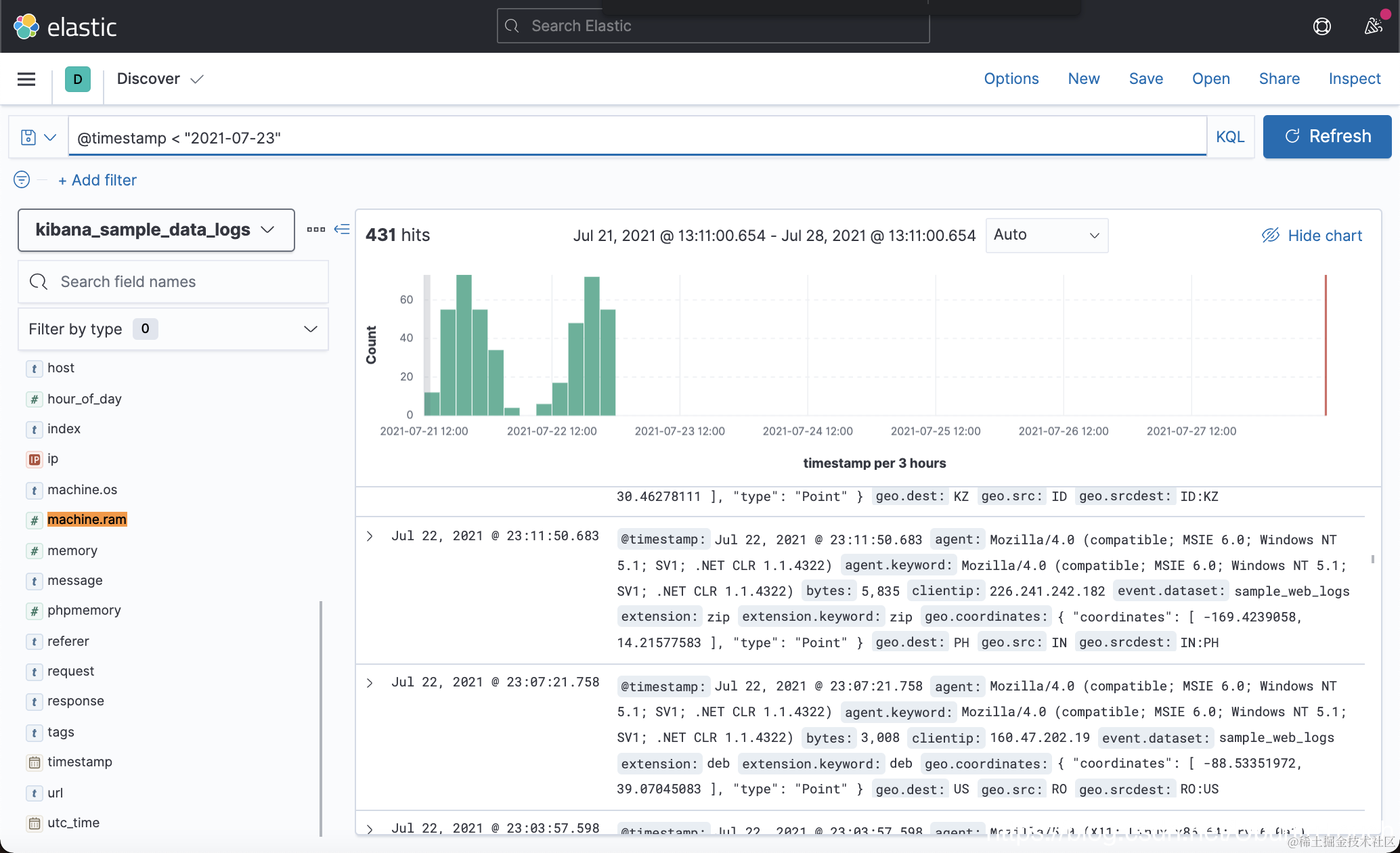Click the KQL query input box
The height and width of the screenshot is (853, 1400).
(x=638, y=137)
